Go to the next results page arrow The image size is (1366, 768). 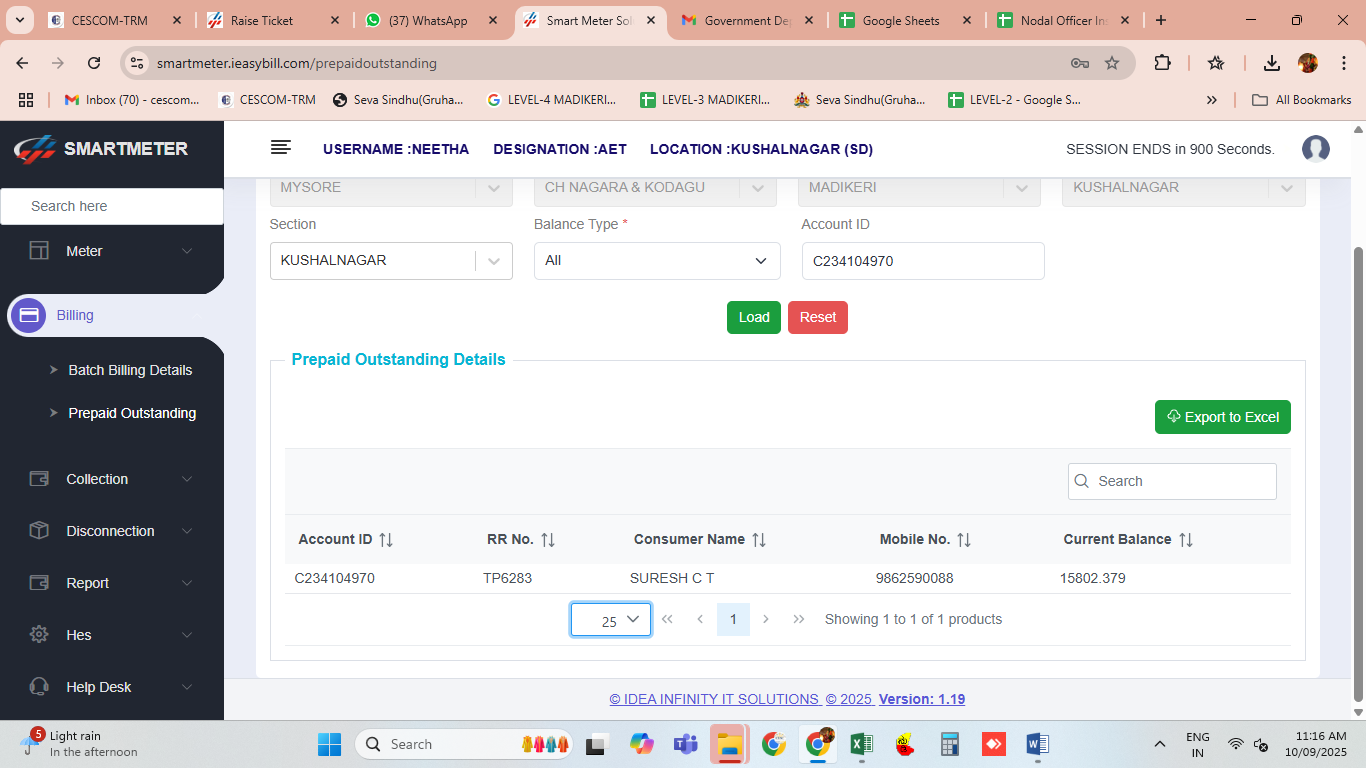(766, 619)
